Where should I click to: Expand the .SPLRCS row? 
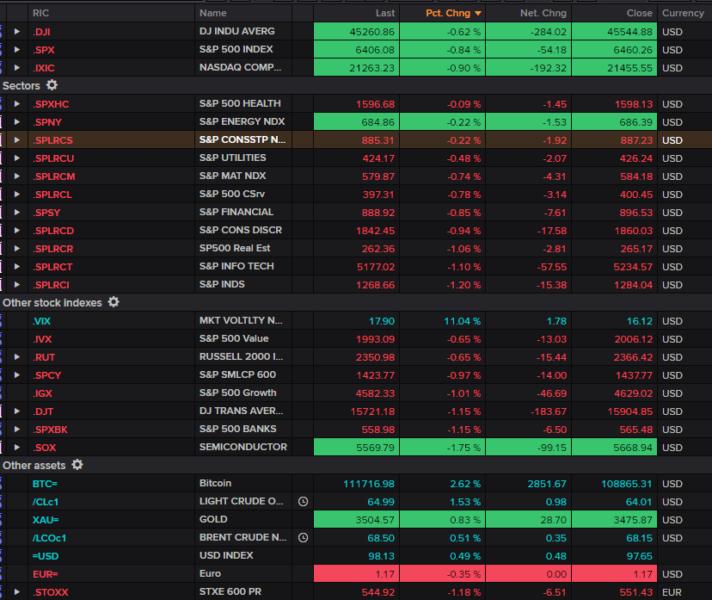(17, 140)
